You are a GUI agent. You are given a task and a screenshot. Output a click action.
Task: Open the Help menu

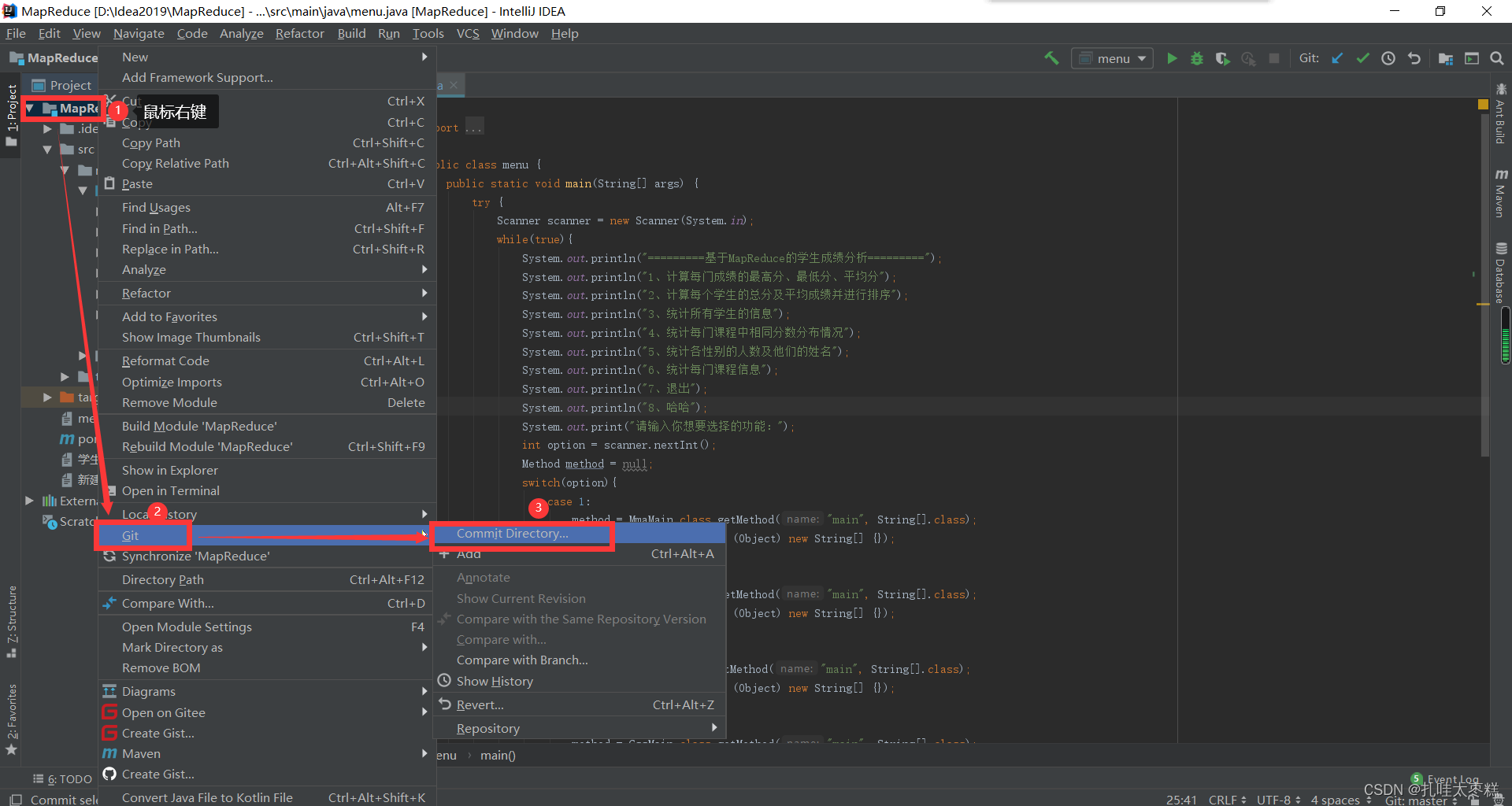565,33
